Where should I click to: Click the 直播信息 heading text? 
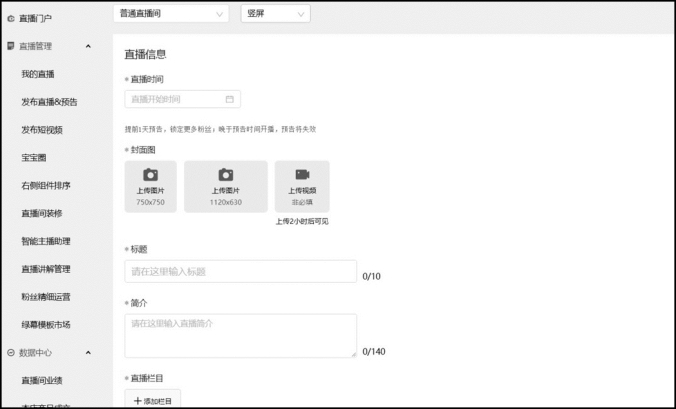[145, 54]
